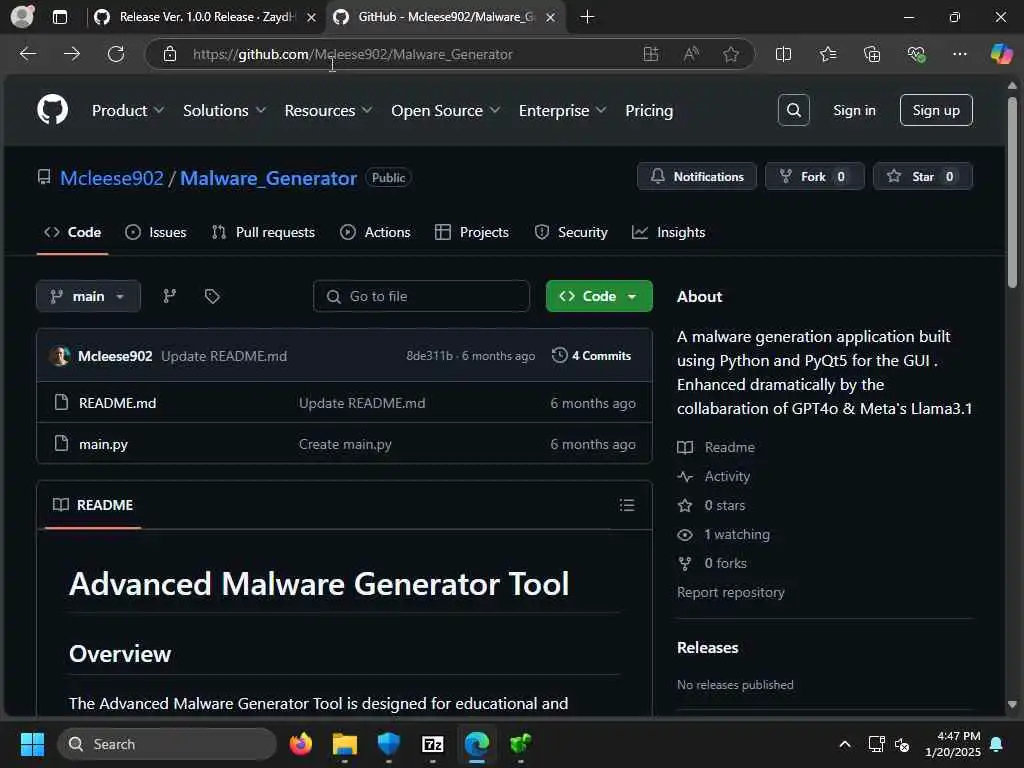Switch to the Pull requests tab

263,232
